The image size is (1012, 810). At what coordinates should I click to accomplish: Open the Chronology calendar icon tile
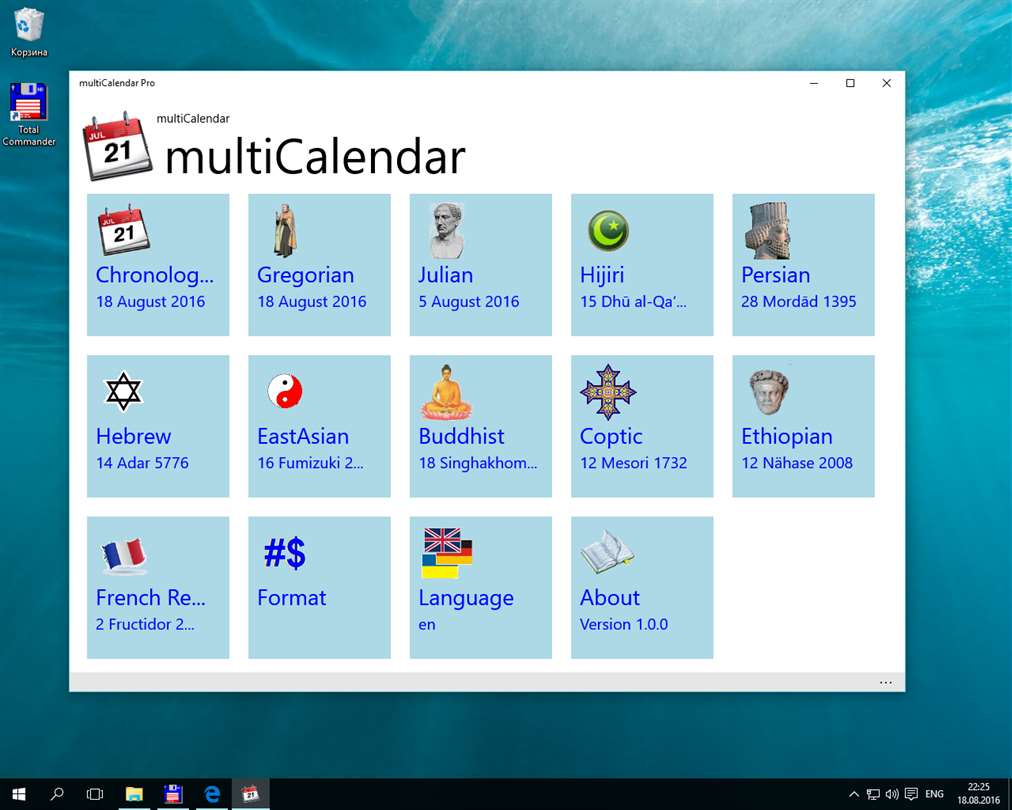click(x=124, y=230)
